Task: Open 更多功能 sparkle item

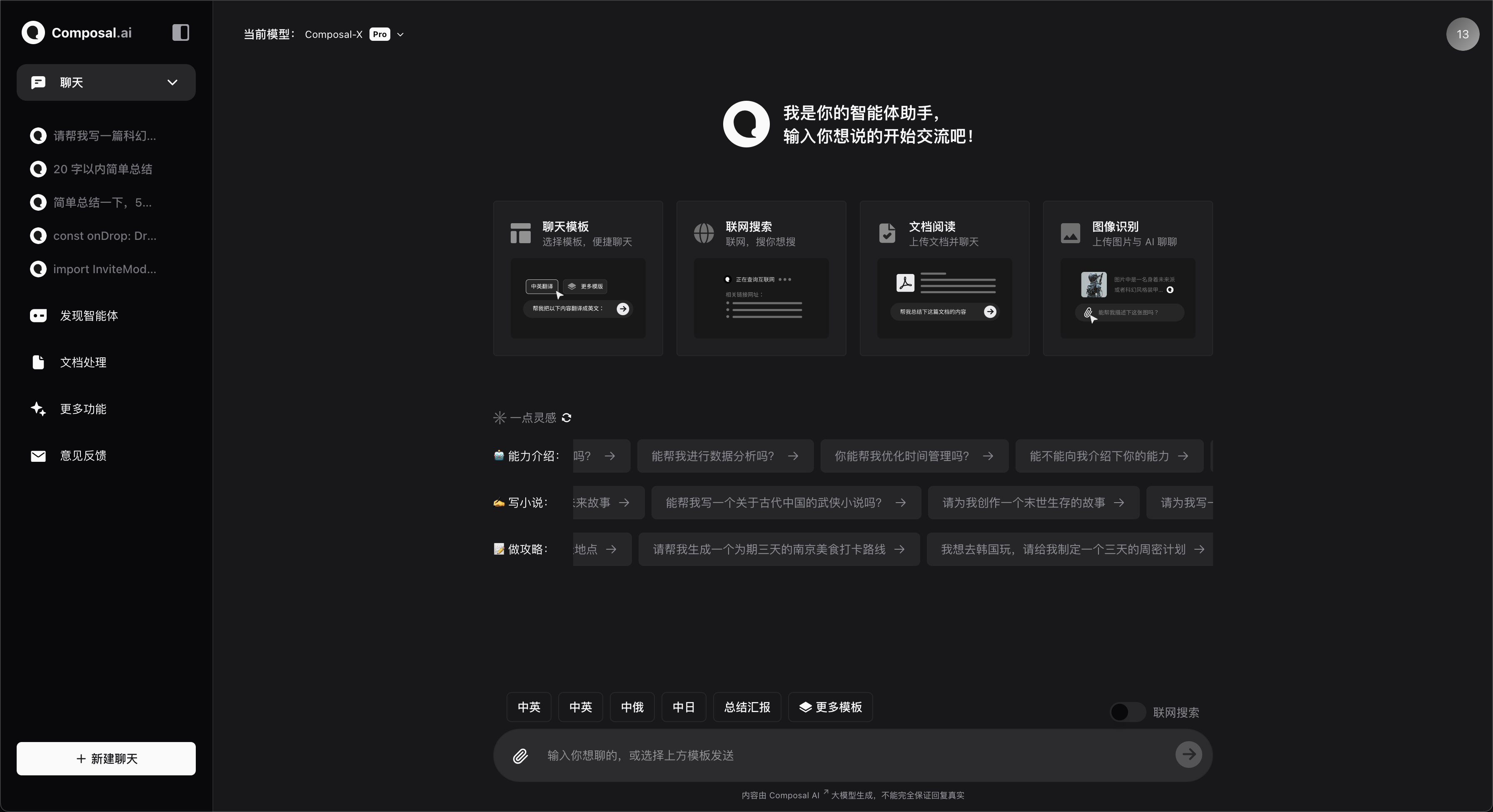Action: (83, 409)
